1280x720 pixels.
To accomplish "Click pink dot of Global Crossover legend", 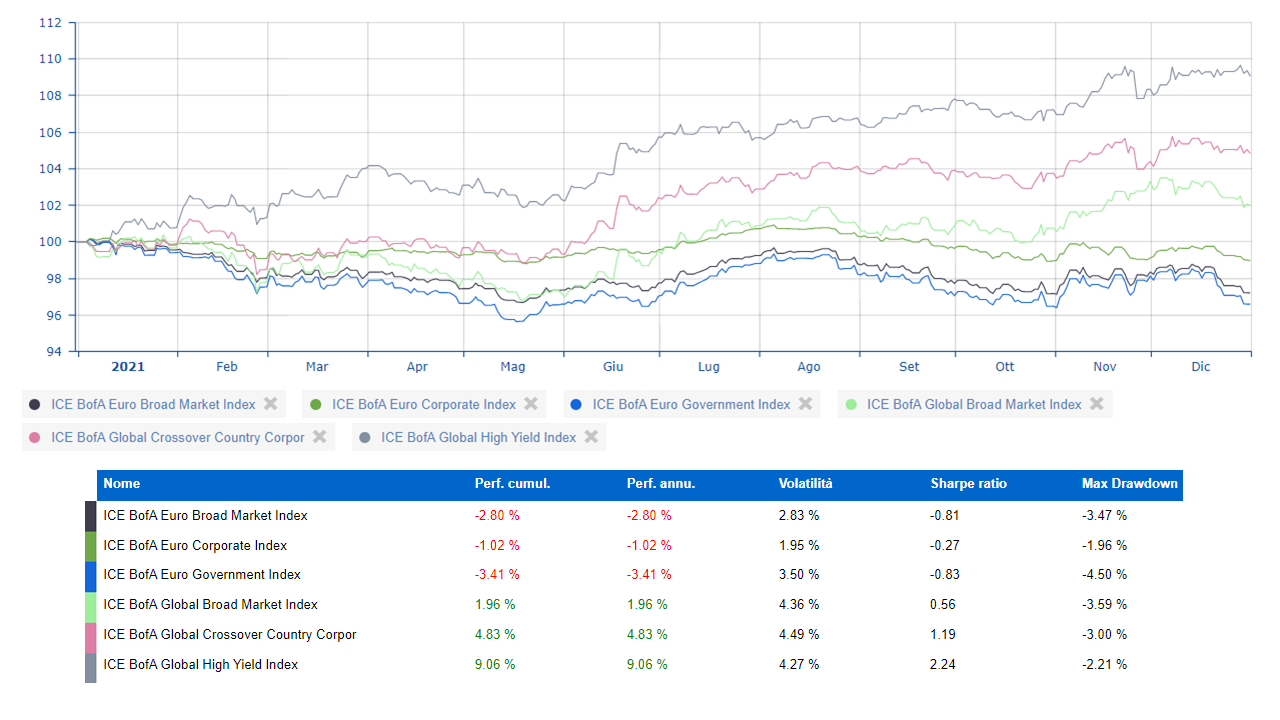I will [35, 438].
